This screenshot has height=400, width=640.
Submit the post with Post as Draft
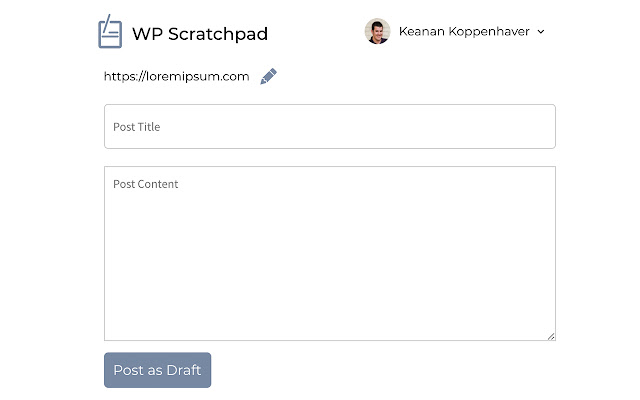pyautogui.click(x=157, y=370)
